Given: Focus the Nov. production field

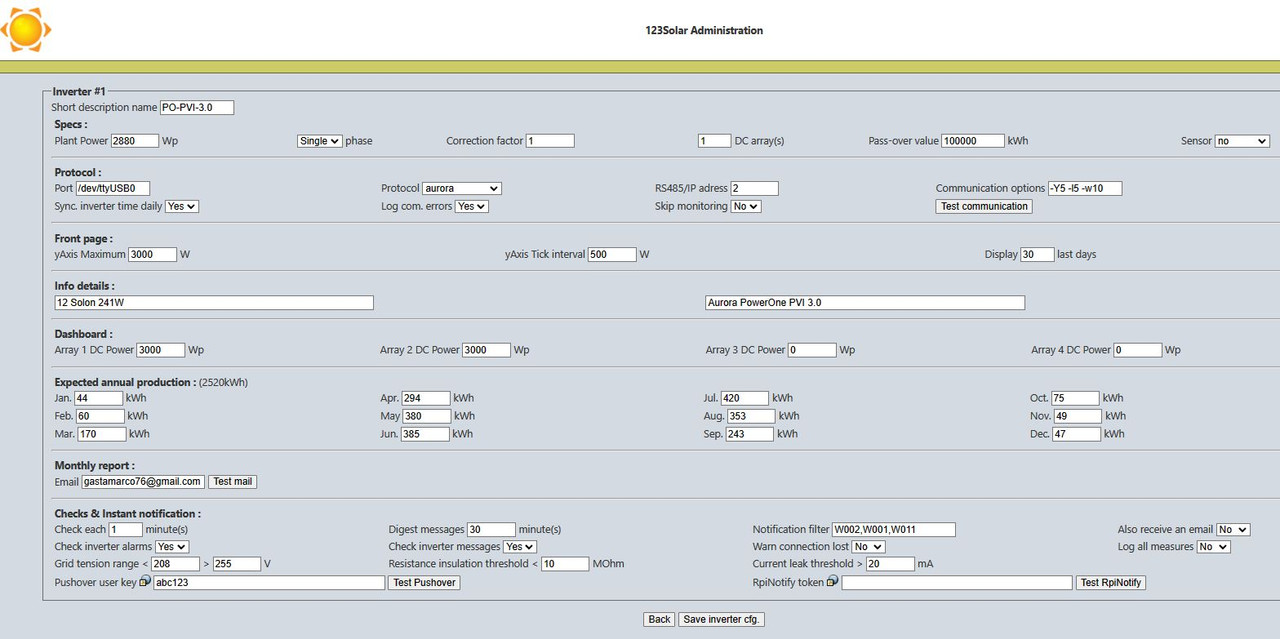Looking at the screenshot, I should click(1078, 416).
